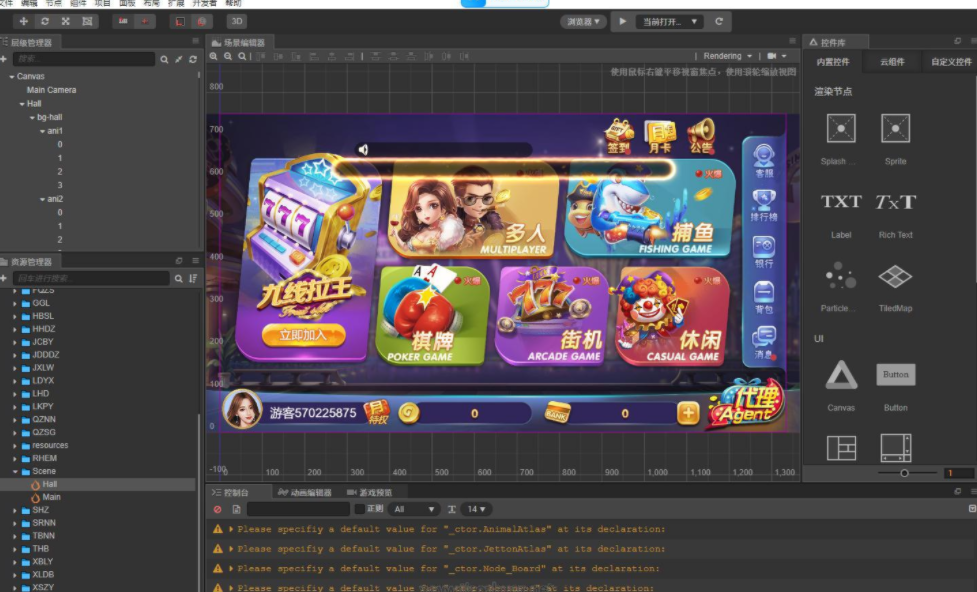Image resolution: width=977 pixels, height=592 pixels.
Task: Select the Rotate tool in the top toolbar
Action: click(x=43, y=21)
